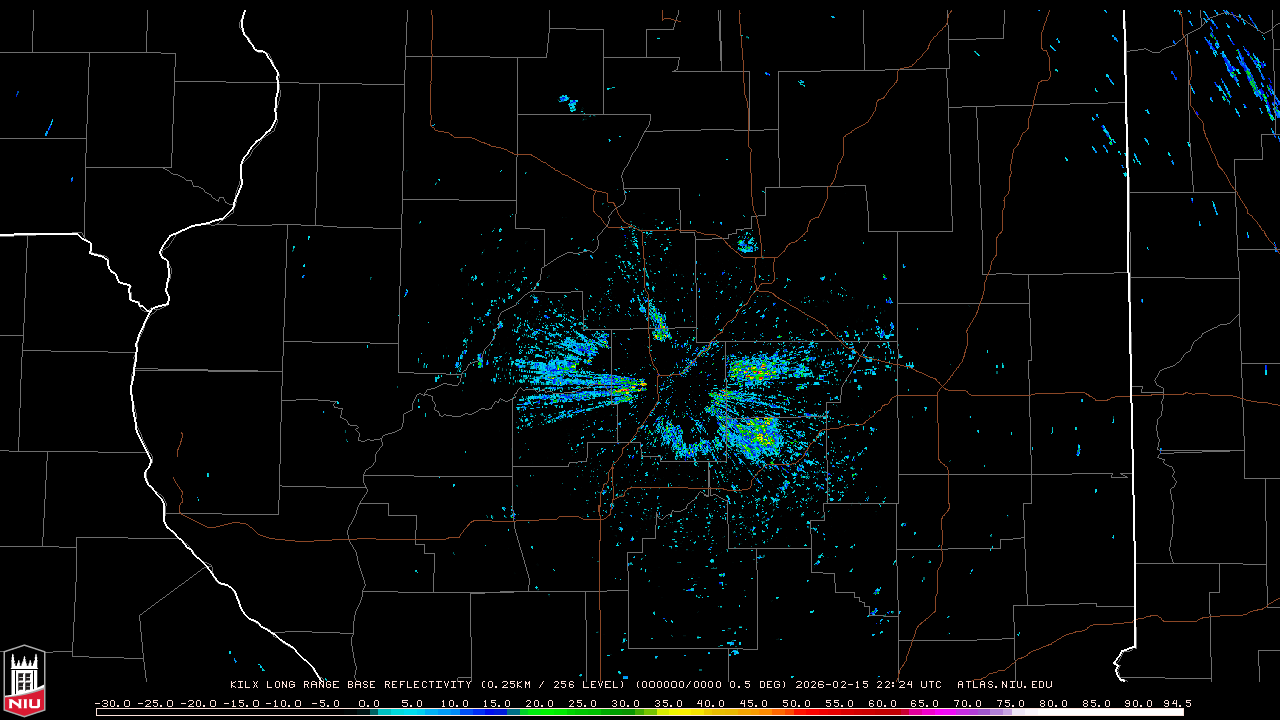
Task: Click the (0.25KM / 256 LEVEL) text
Action: click(553, 685)
